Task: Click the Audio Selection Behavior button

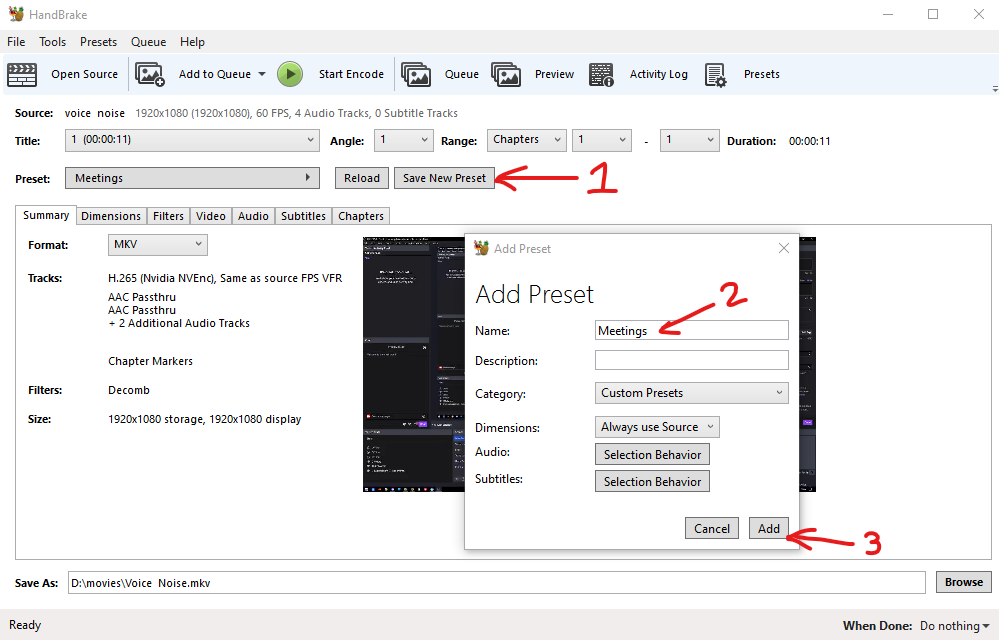Action: click(652, 455)
